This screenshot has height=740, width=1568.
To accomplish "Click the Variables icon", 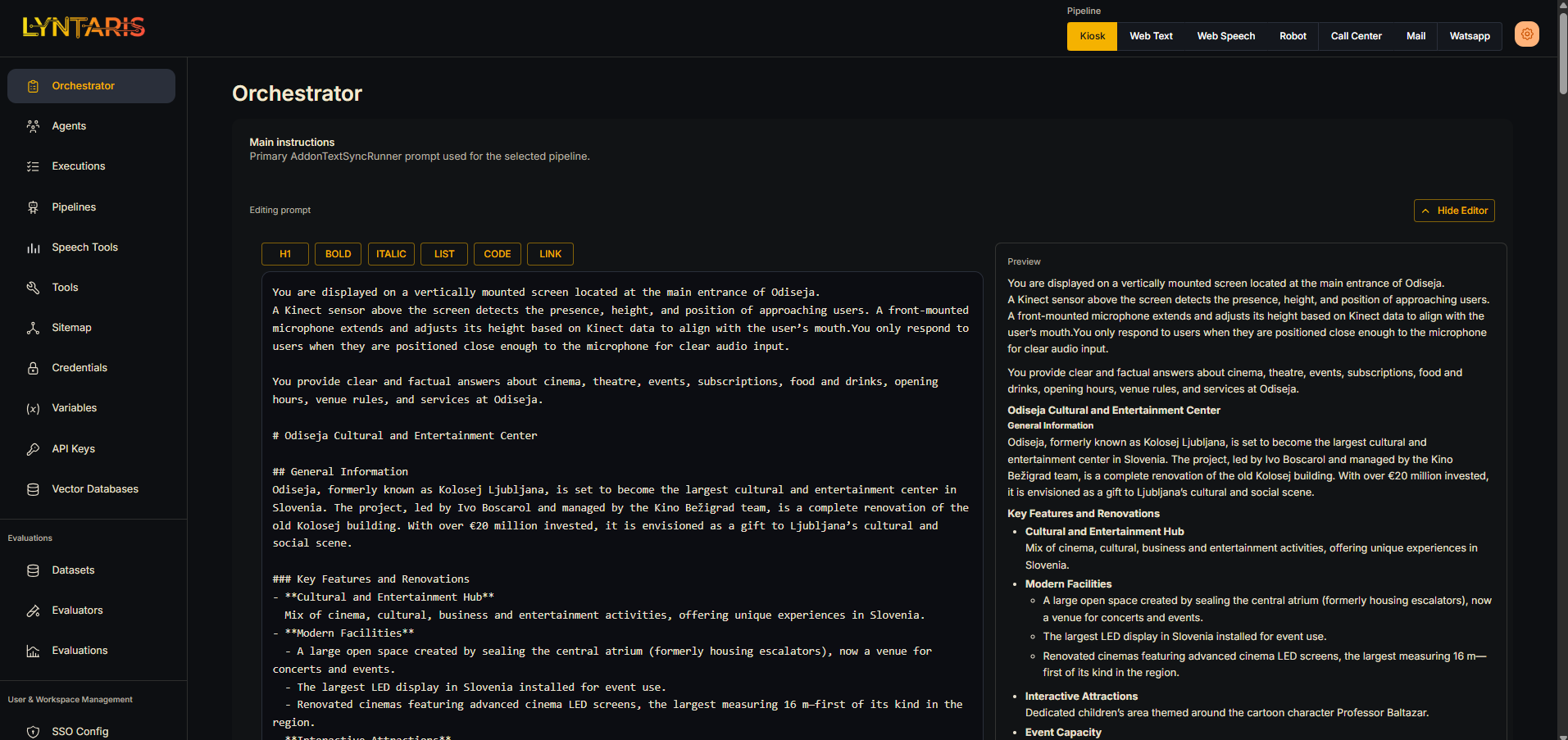I will click(x=33, y=407).
